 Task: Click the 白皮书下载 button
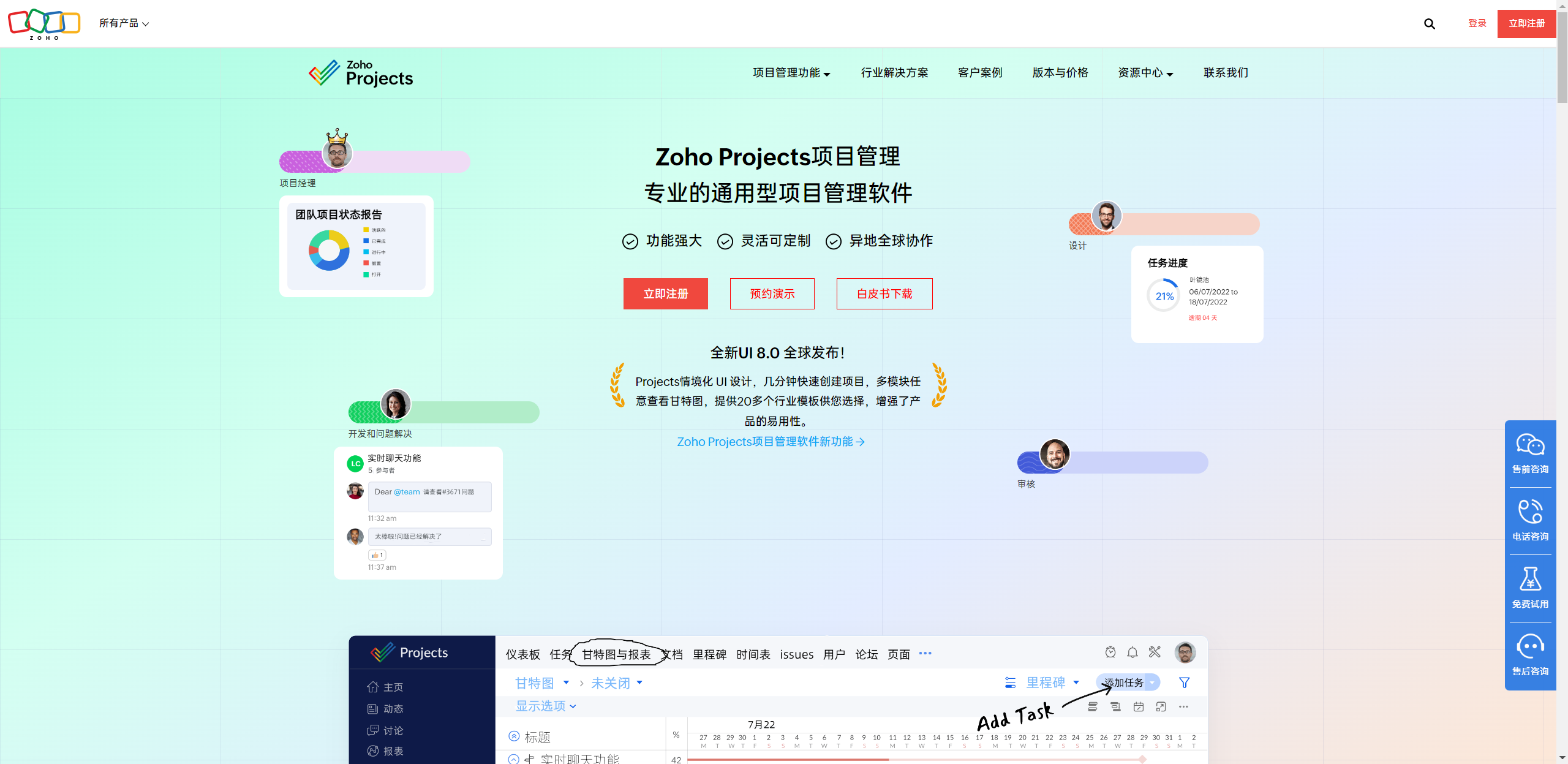[x=884, y=294]
